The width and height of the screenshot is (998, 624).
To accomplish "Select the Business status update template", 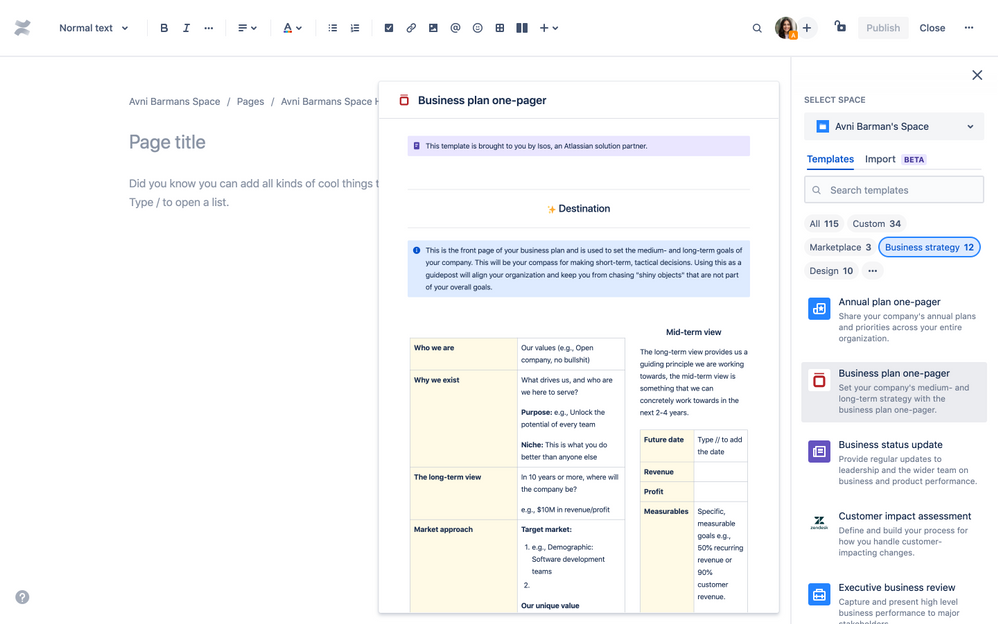I will tap(894, 463).
